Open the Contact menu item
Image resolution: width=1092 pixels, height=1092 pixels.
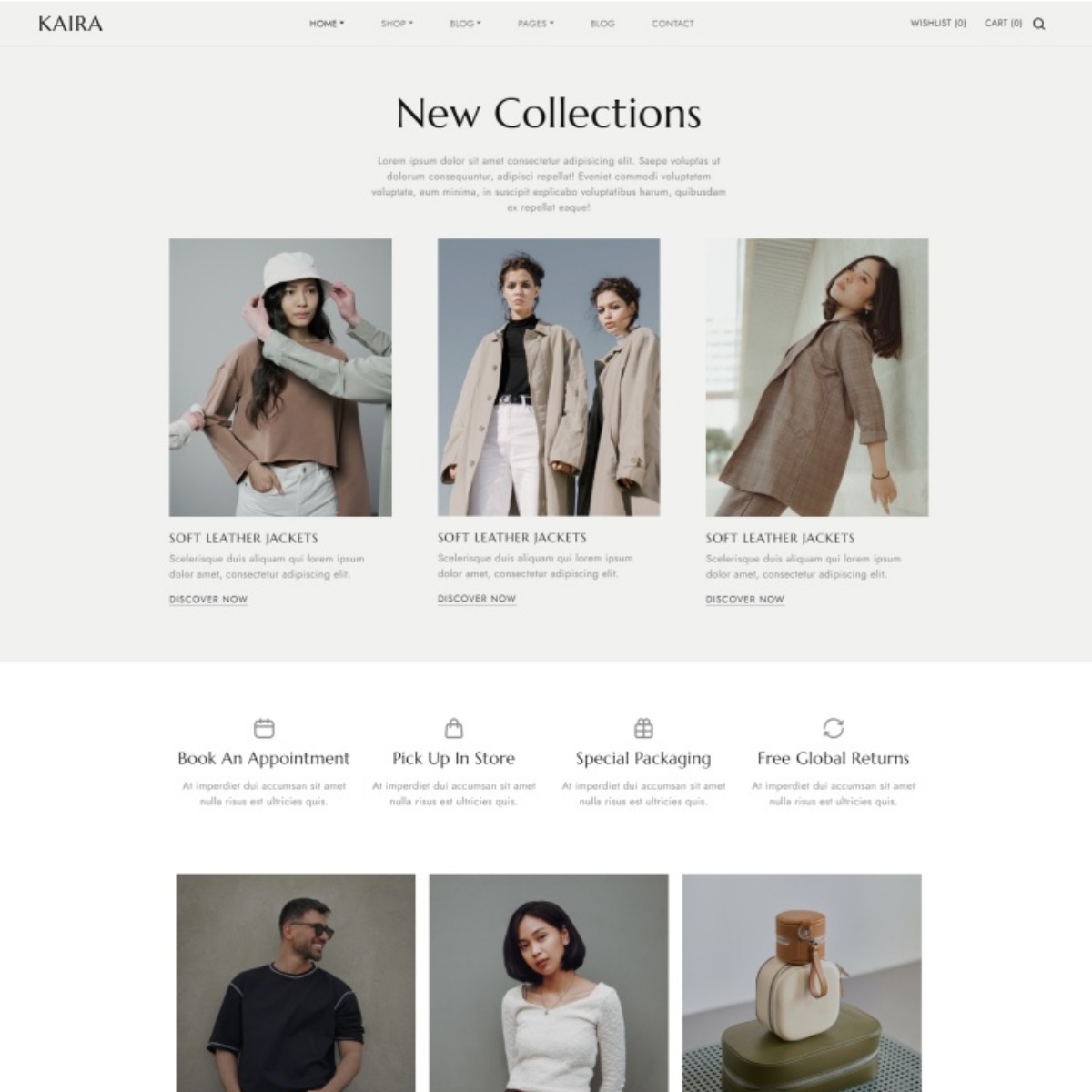pyautogui.click(x=672, y=24)
